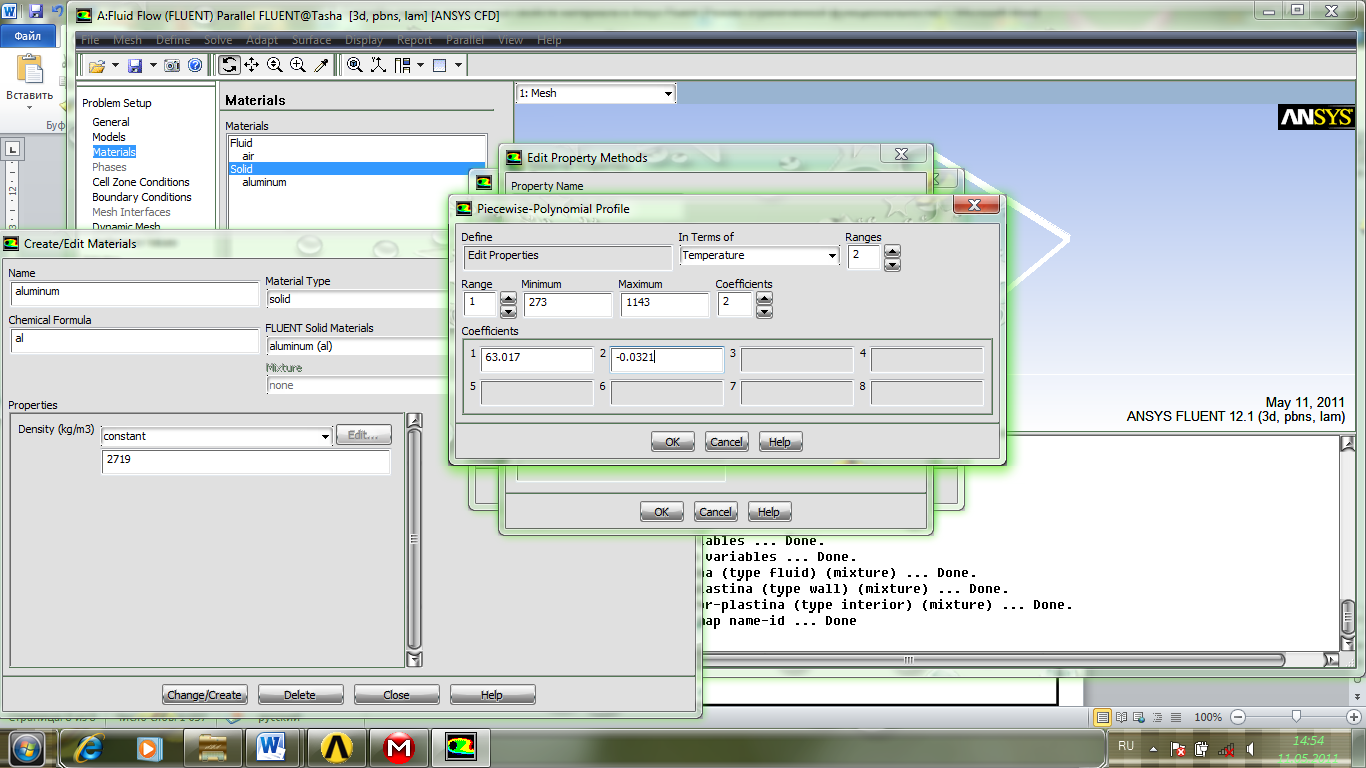Click the Maximum field showing 1143
Image resolution: width=1366 pixels, height=768 pixels.
[664, 305]
